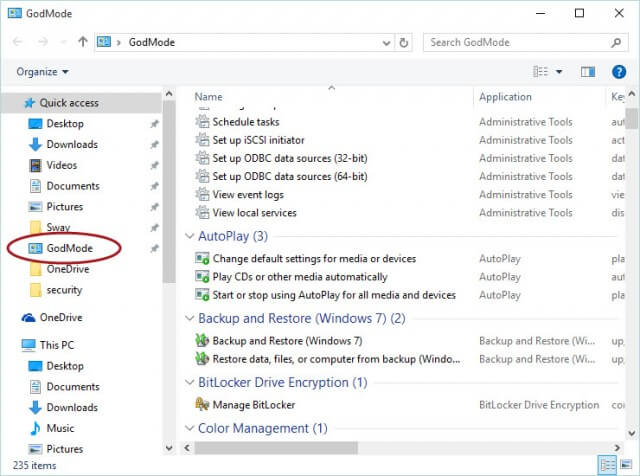The width and height of the screenshot is (640, 476).
Task: Go up one folder level with the up arrow
Action: tap(83, 42)
